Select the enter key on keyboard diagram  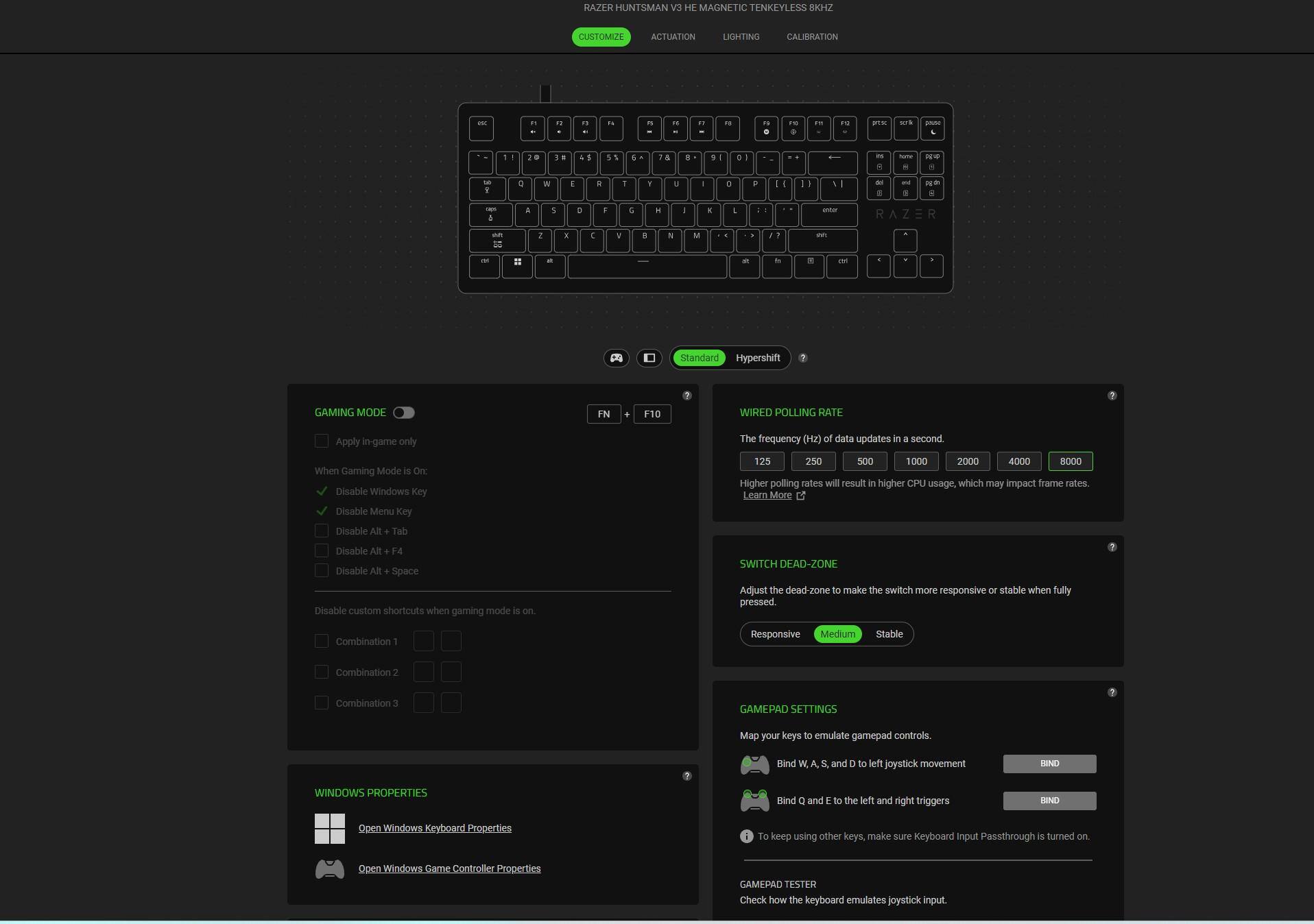(829, 215)
